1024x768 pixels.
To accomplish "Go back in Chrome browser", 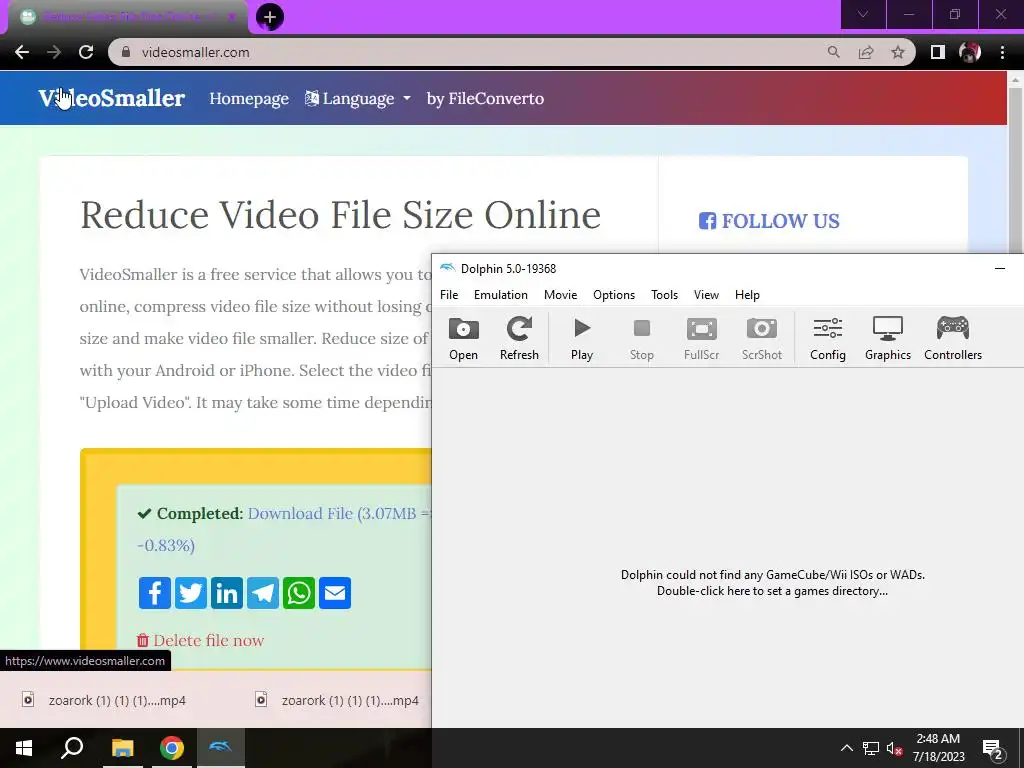I will tap(22, 52).
